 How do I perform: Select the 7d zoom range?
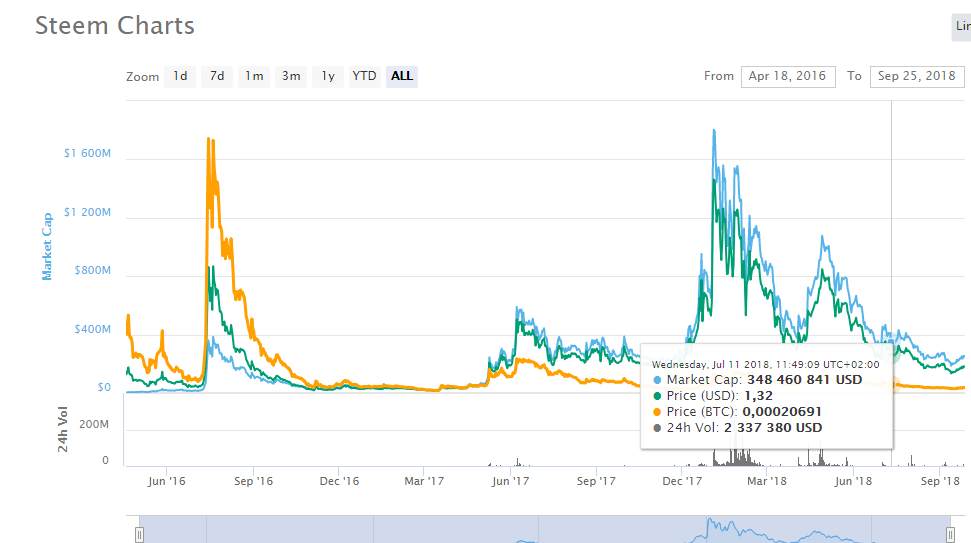217,76
